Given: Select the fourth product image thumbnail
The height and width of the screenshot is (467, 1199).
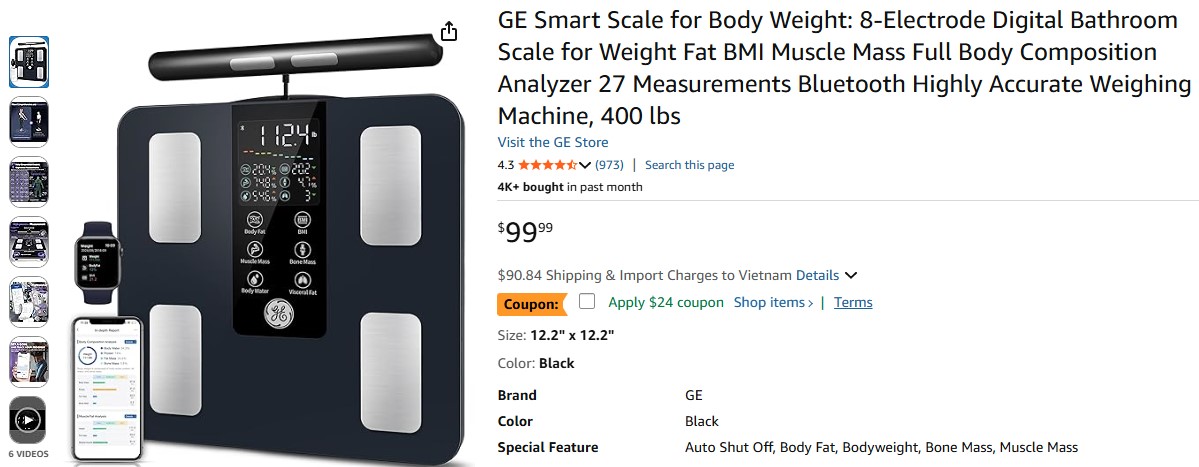Looking at the screenshot, I should pyautogui.click(x=28, y=241).
